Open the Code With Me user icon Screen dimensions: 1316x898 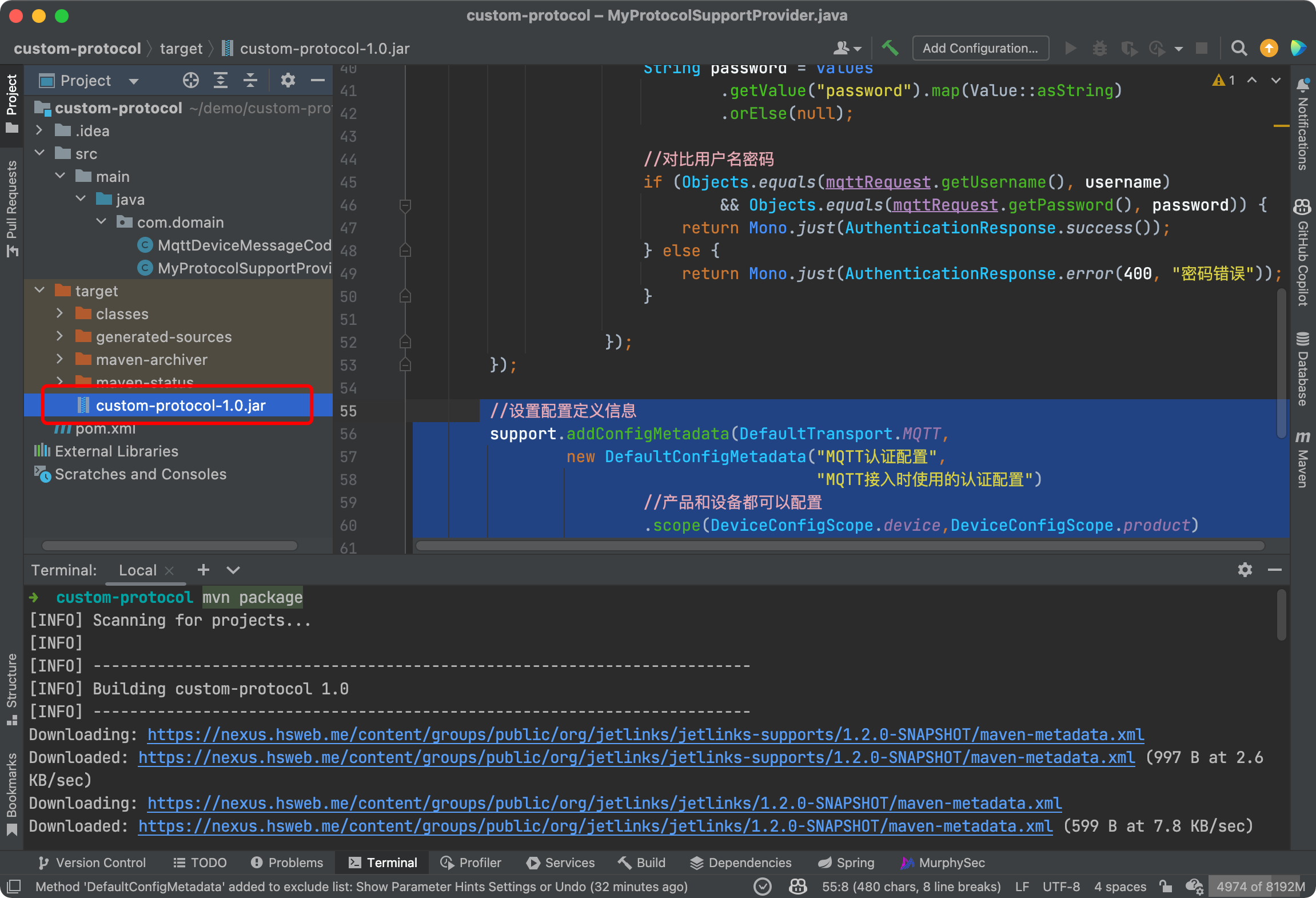coord(847,48)
